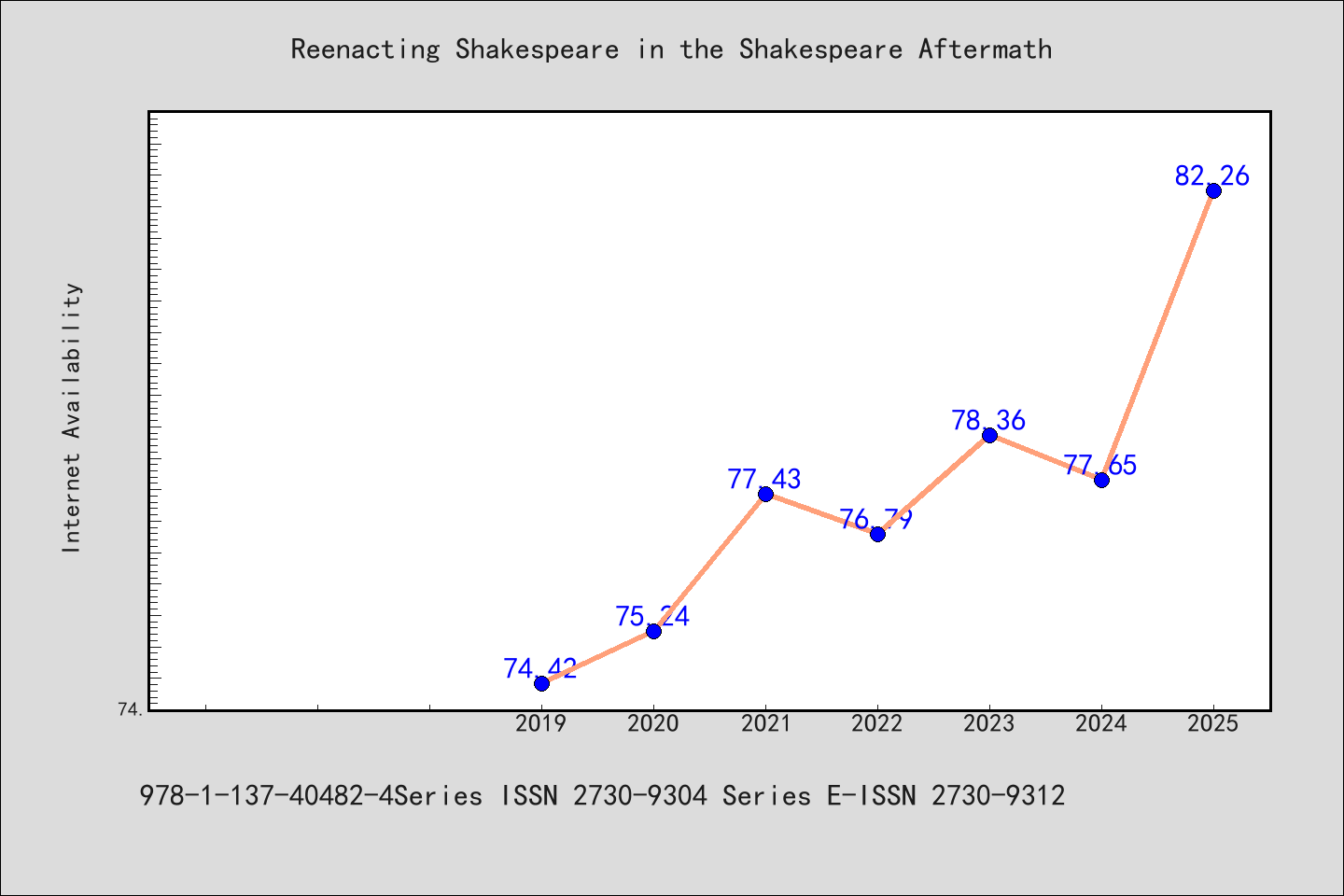Click the 75.24 data label

652,616
